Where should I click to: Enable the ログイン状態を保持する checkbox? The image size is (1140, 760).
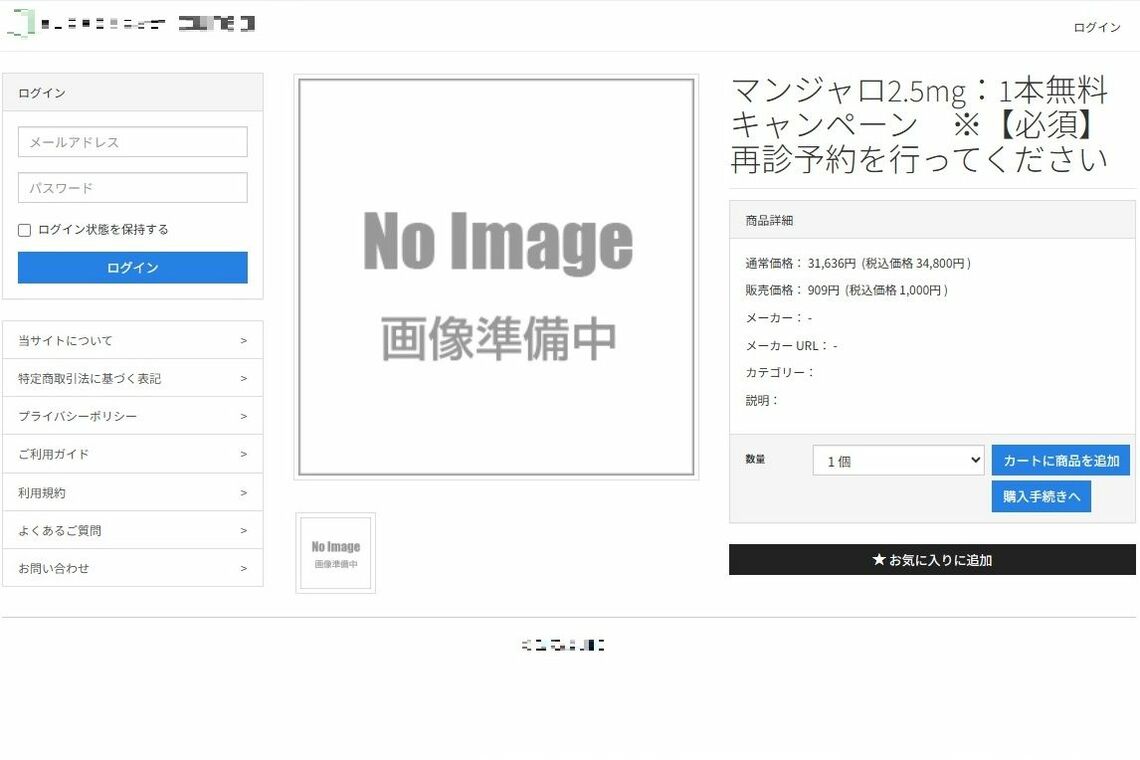[24, 229]
